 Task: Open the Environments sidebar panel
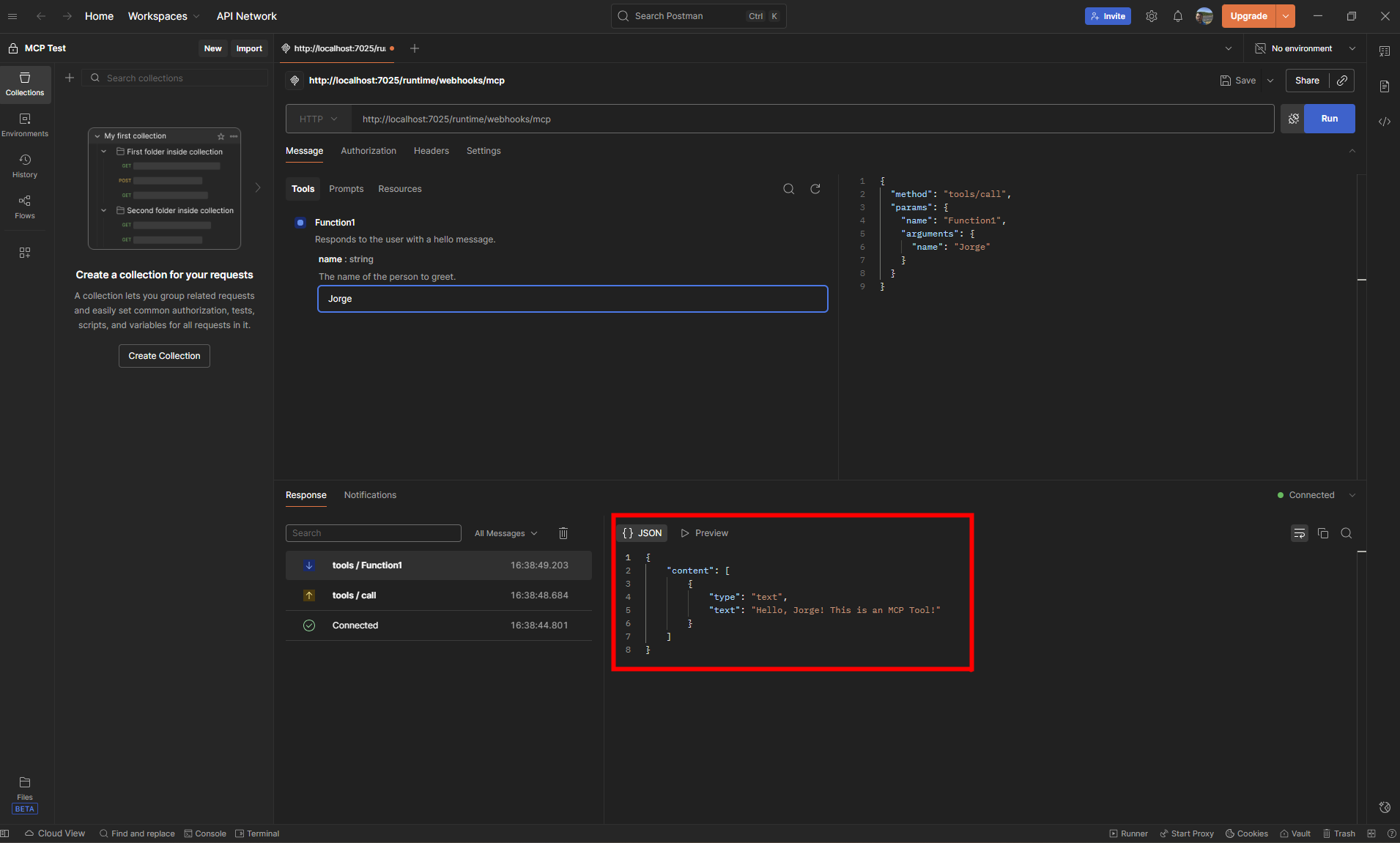coord(25,125)
